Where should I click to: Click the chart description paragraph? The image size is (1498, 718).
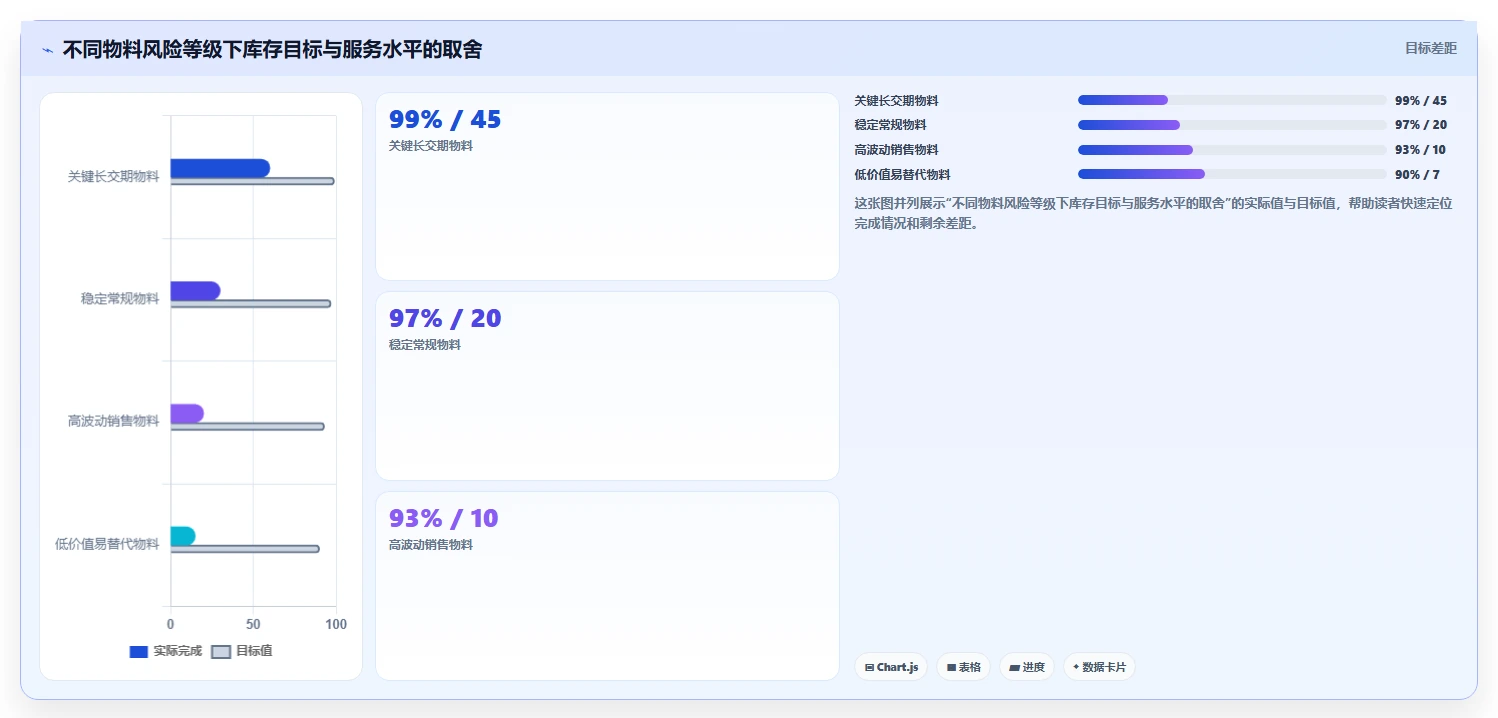(1154, 213)
